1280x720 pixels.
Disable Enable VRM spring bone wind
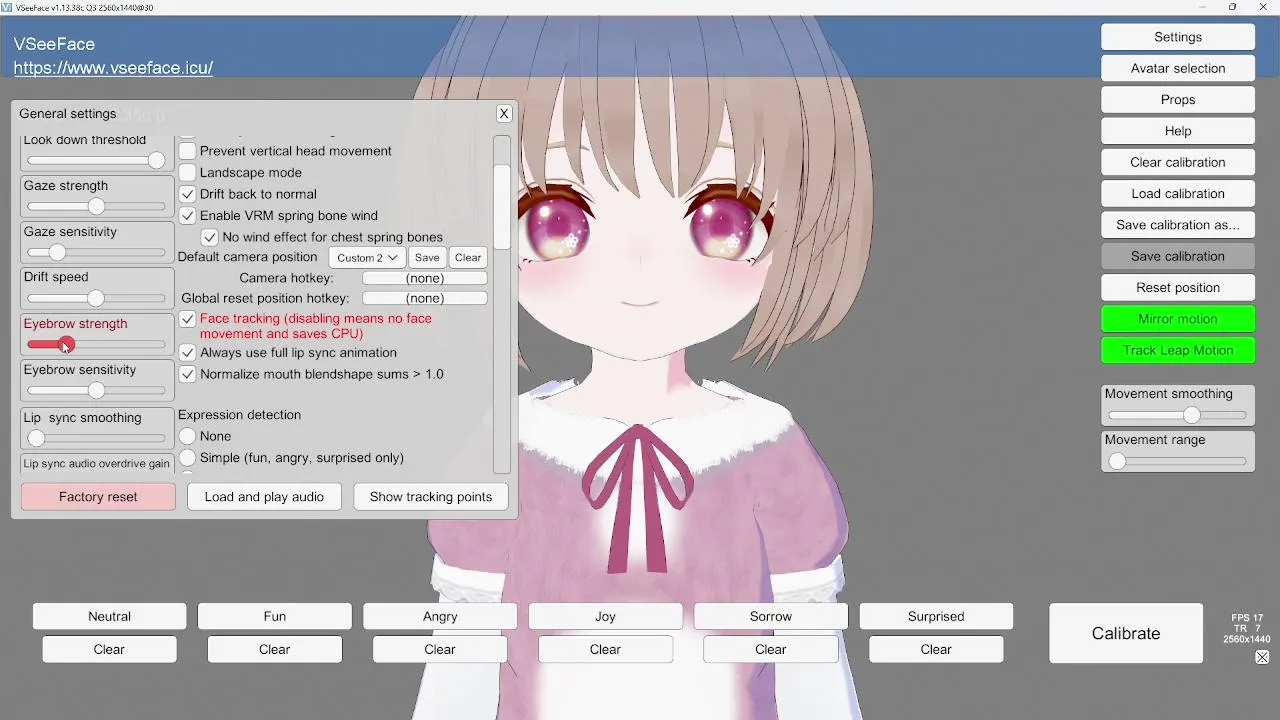(187, 215)
